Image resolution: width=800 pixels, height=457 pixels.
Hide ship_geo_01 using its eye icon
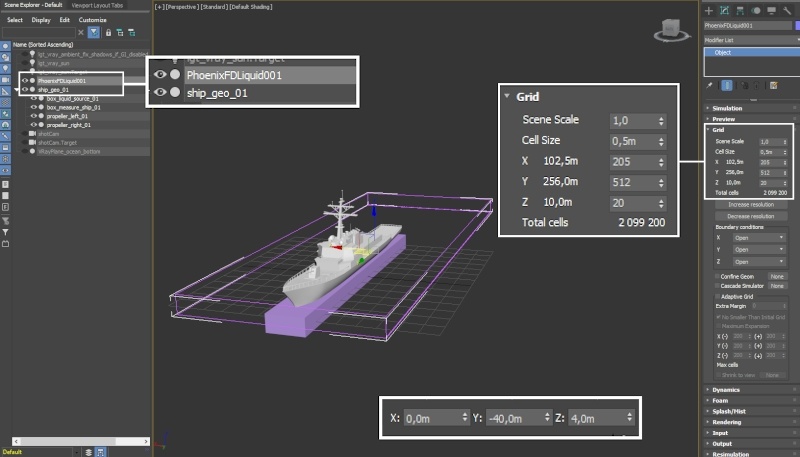pyautogui.click(x=24, y=89)
